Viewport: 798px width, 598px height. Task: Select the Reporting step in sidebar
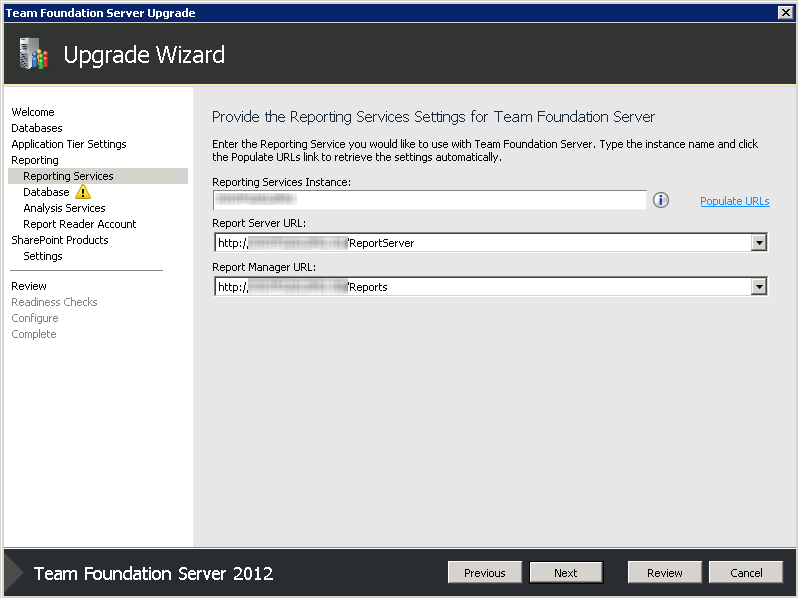(35, 160)
